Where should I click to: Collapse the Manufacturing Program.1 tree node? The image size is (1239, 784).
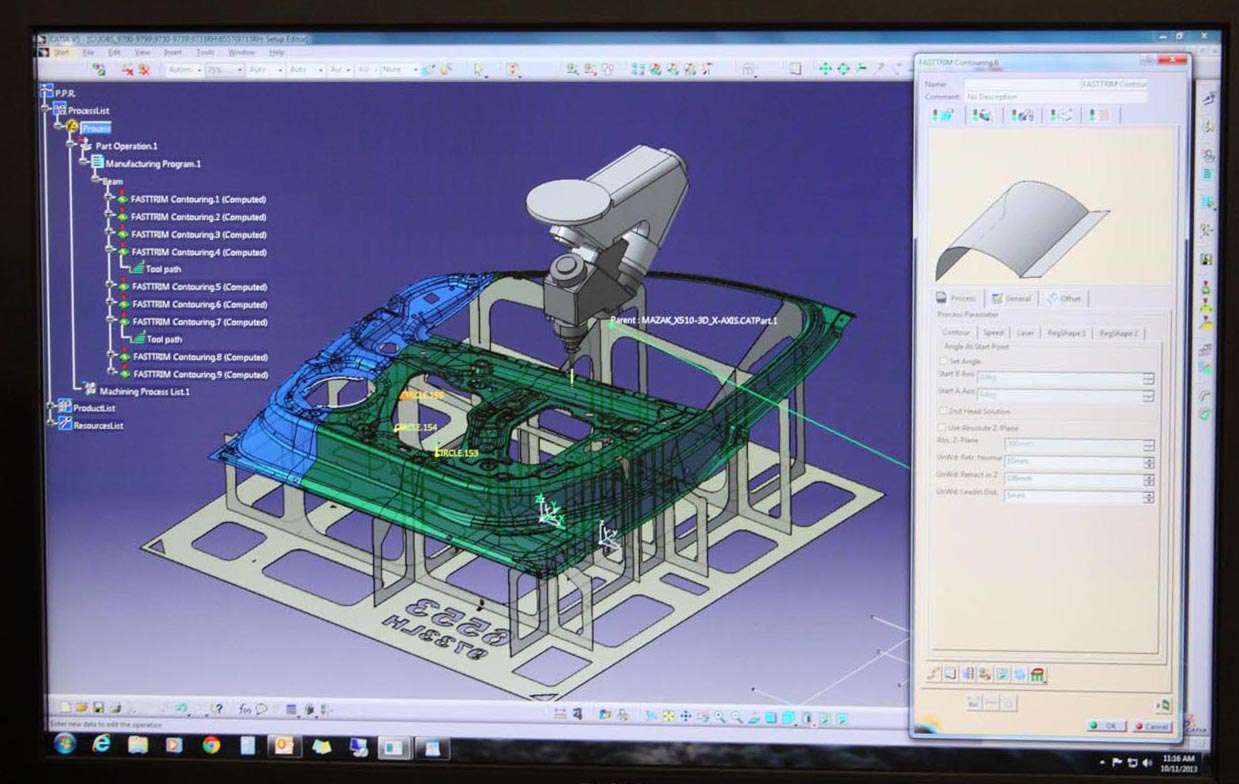(x=84, y=163)
